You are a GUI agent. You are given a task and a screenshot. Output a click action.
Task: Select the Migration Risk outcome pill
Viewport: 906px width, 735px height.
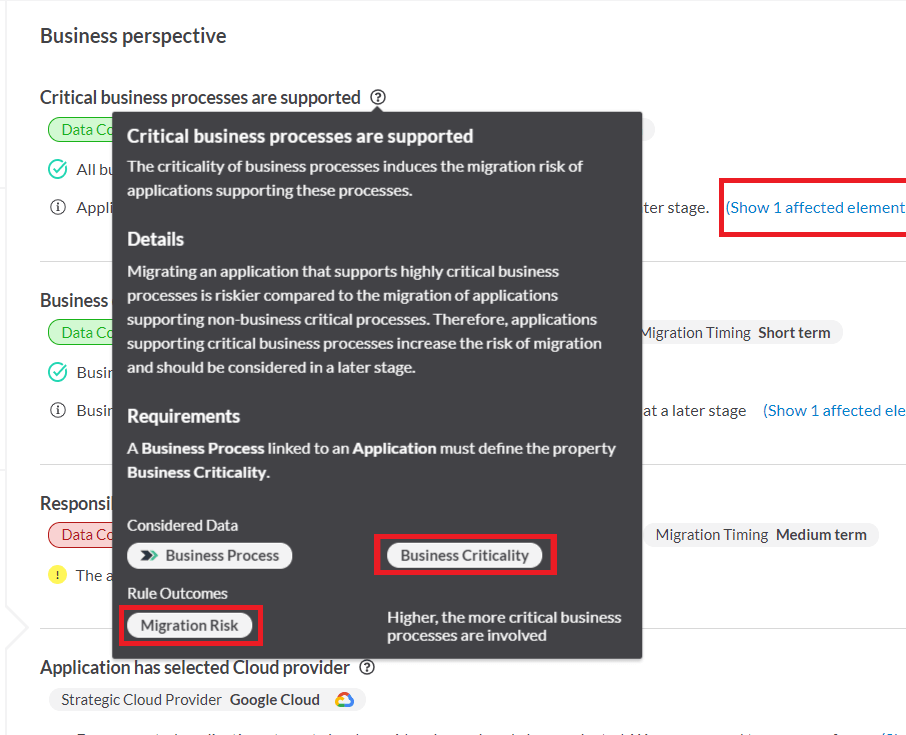(x=190, y=625)
